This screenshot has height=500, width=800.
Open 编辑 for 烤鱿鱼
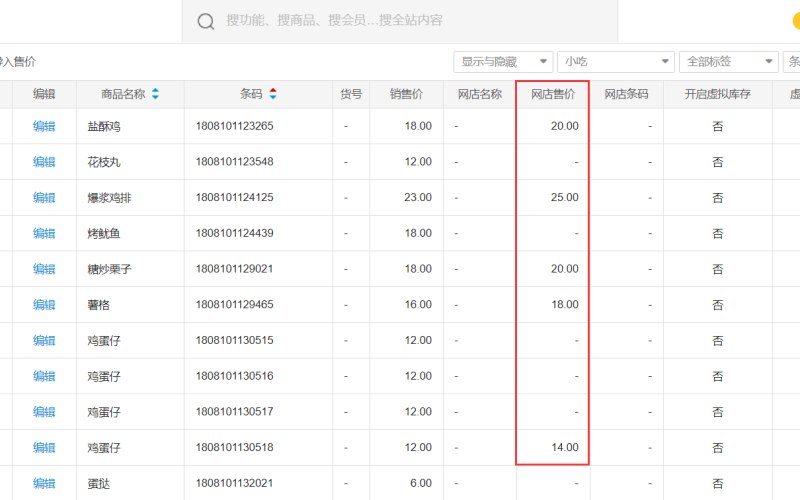44,233
